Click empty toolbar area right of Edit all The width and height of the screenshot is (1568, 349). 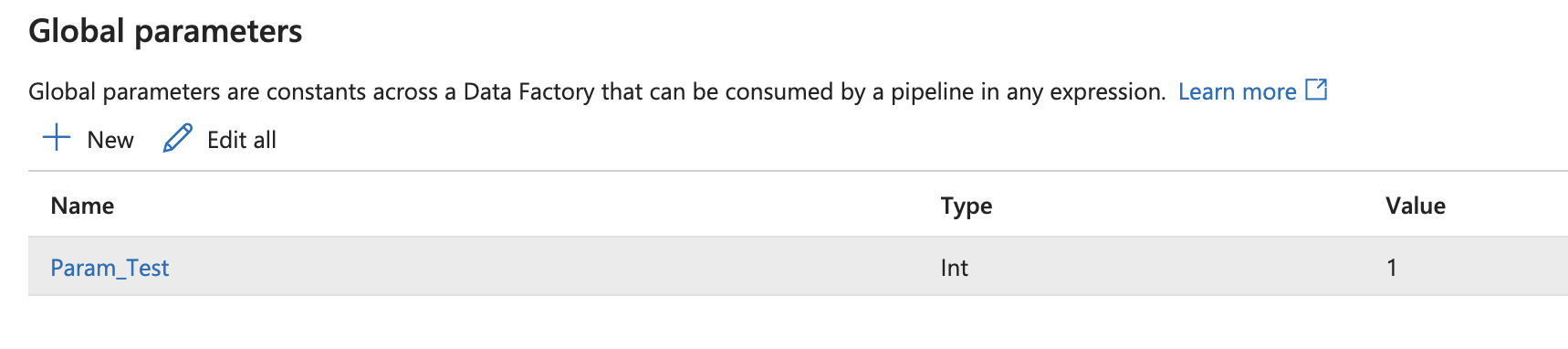(x=913, y=139)
